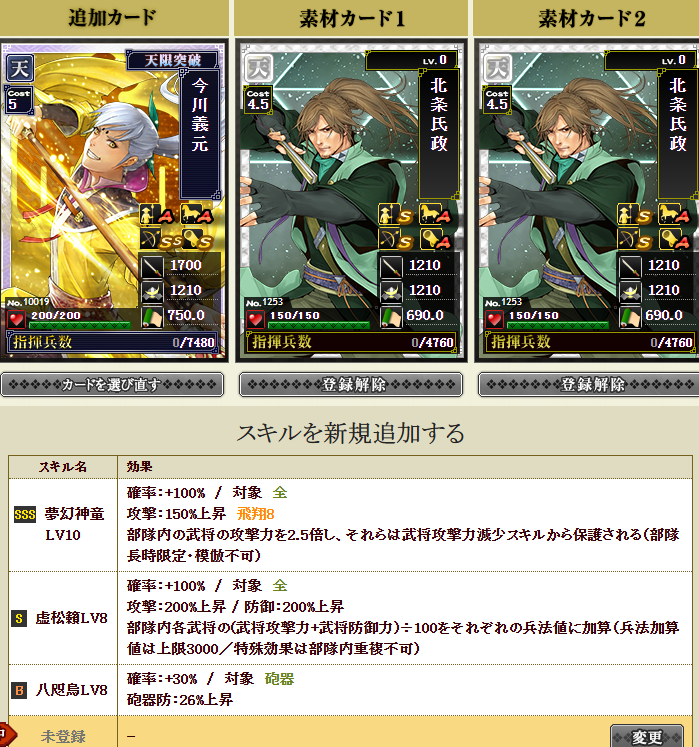The height and width of the screenshot is (747, 699).
Task: Click the heart HP icon on 今川義元 card
Action: 17,319
